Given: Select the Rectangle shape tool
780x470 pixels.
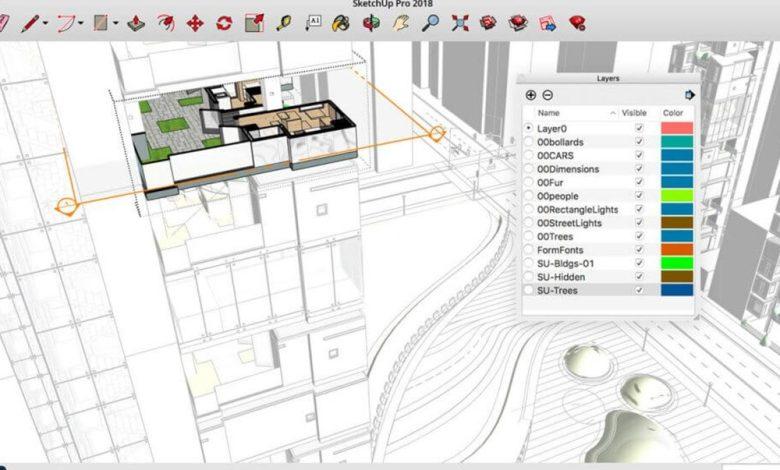Looking at the screenshot, I should pos(101,23).
